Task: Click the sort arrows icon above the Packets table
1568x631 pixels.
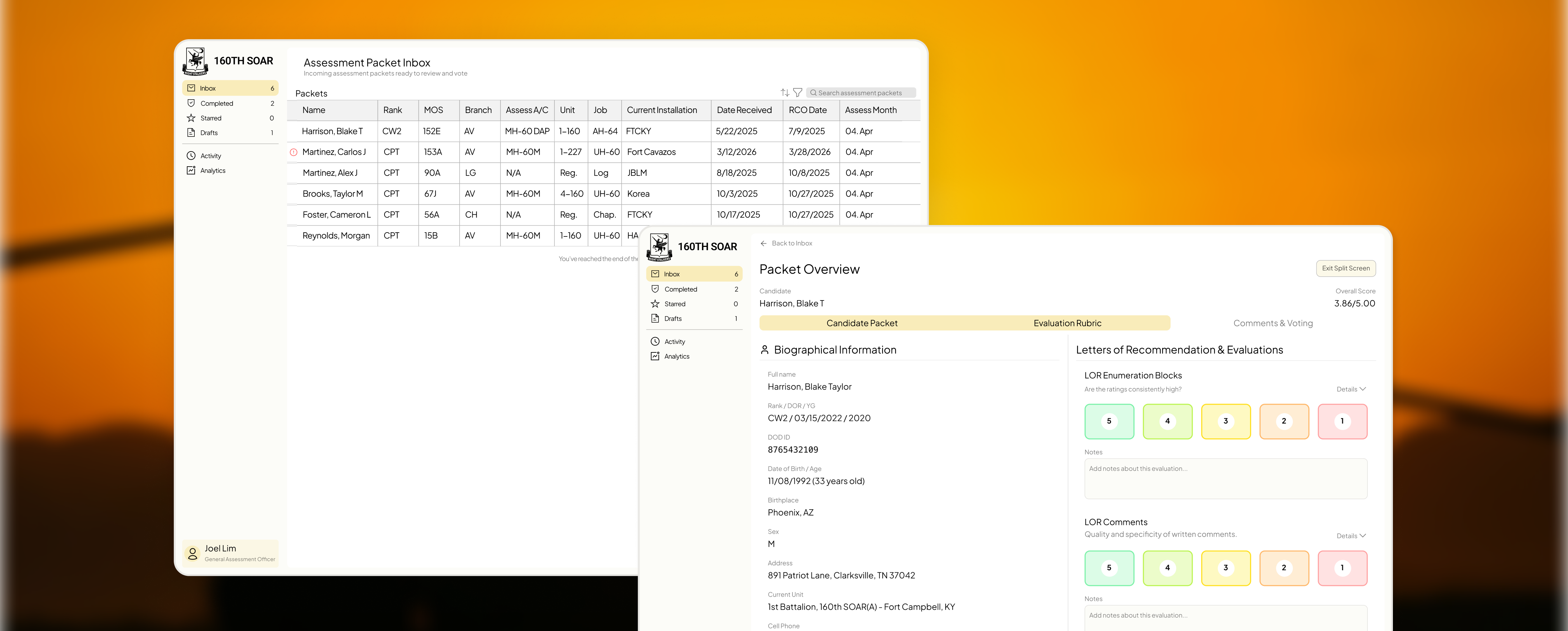Action: (x=785, y=92)
